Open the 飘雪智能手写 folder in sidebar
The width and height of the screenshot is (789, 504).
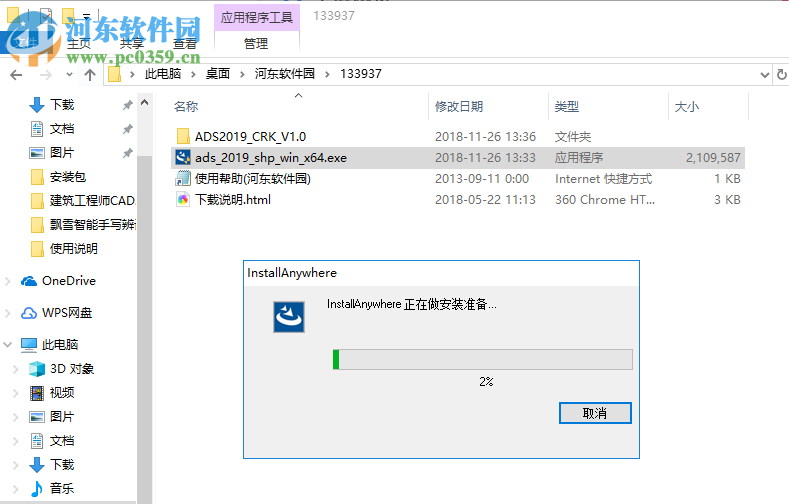click(93, 224)
